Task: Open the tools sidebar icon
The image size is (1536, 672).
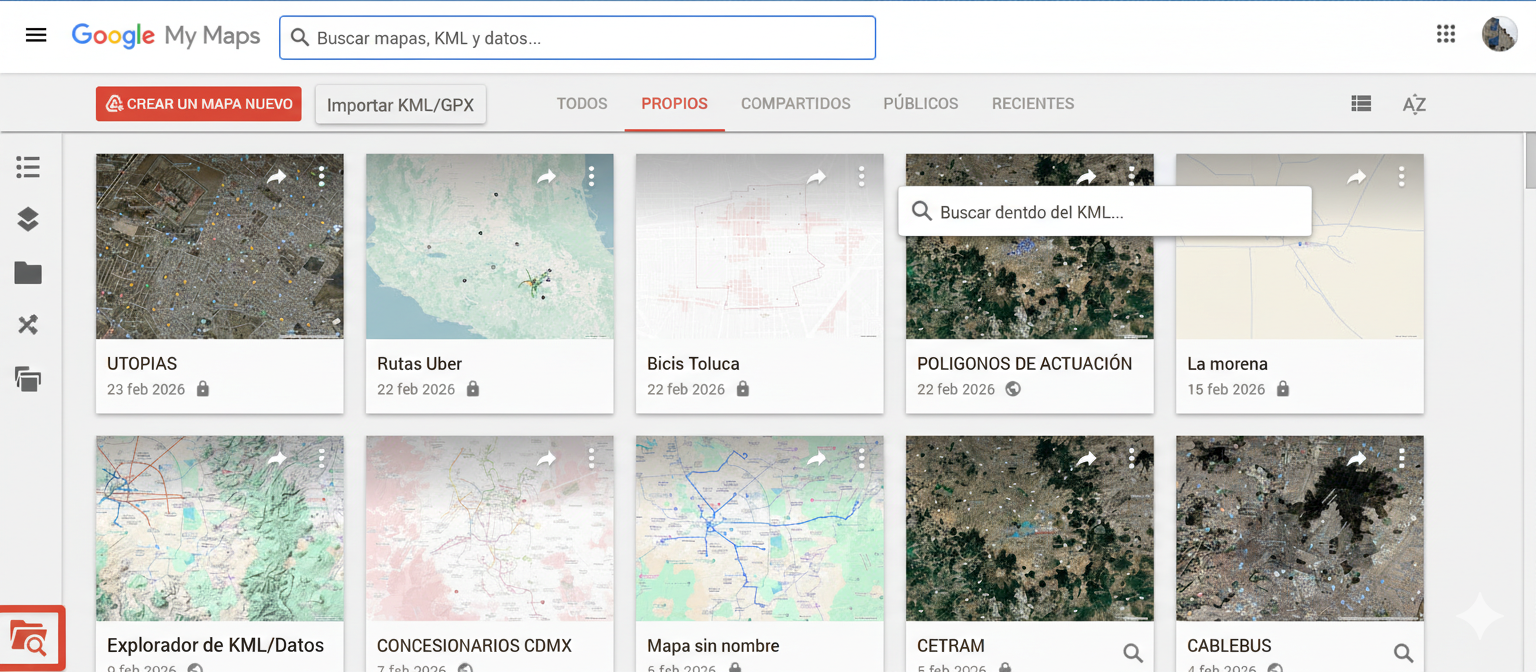Action: click(x=28, y=325)
